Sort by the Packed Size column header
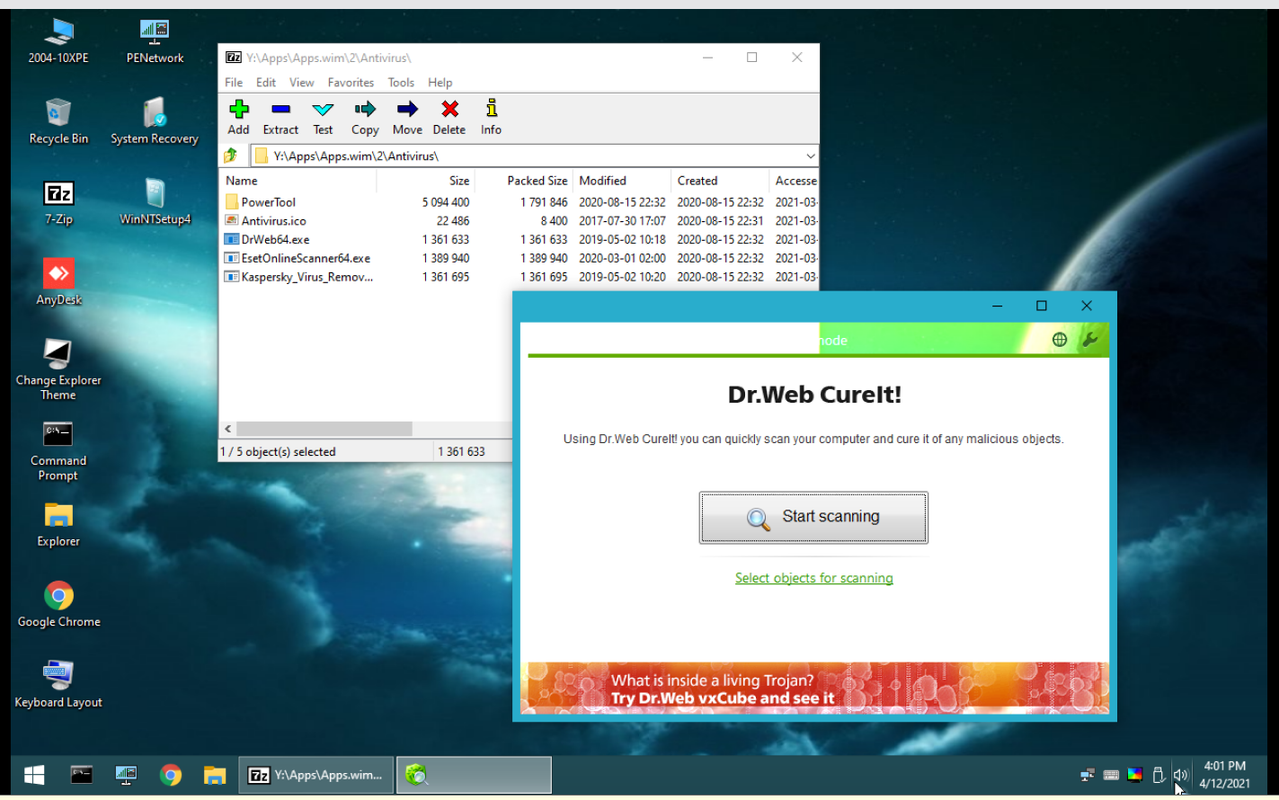Viewport: 1279px width, 800px height. coord(524,181)
